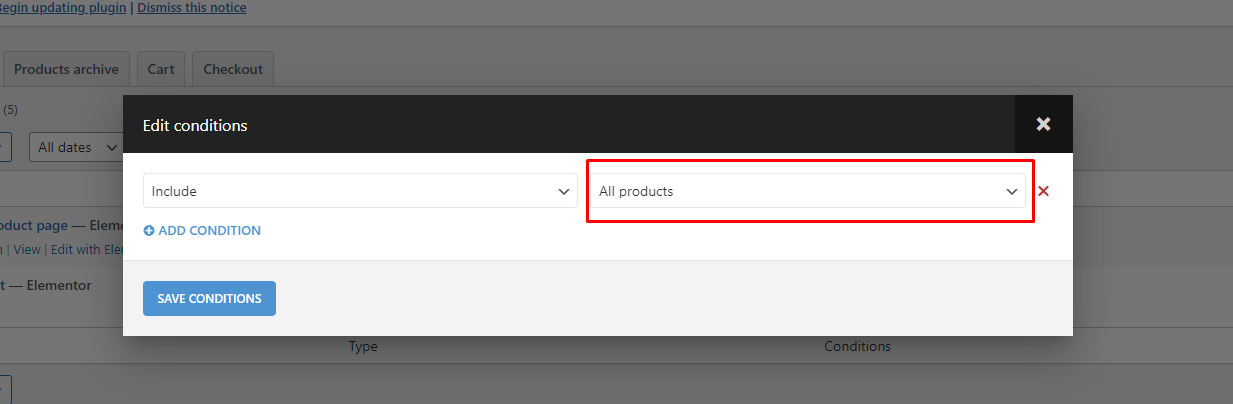Expand the Include chevron arrow

pos(563,191)
